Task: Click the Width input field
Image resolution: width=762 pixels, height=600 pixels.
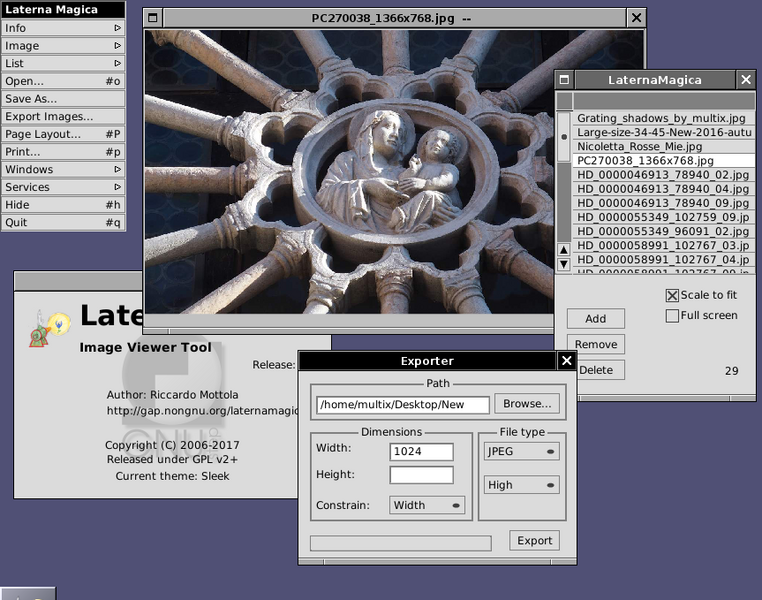Action: (421, 451)
